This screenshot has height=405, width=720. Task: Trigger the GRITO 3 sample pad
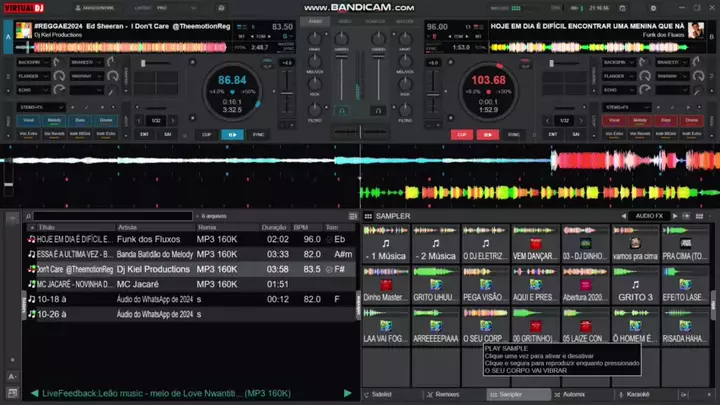click(635, 285)
